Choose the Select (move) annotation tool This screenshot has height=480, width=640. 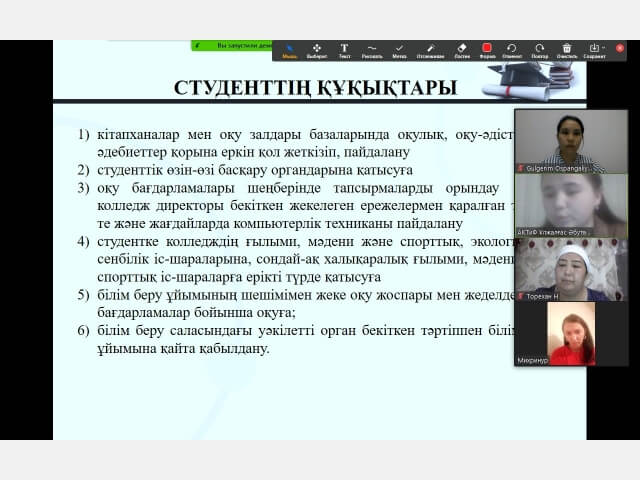[317, 51]
